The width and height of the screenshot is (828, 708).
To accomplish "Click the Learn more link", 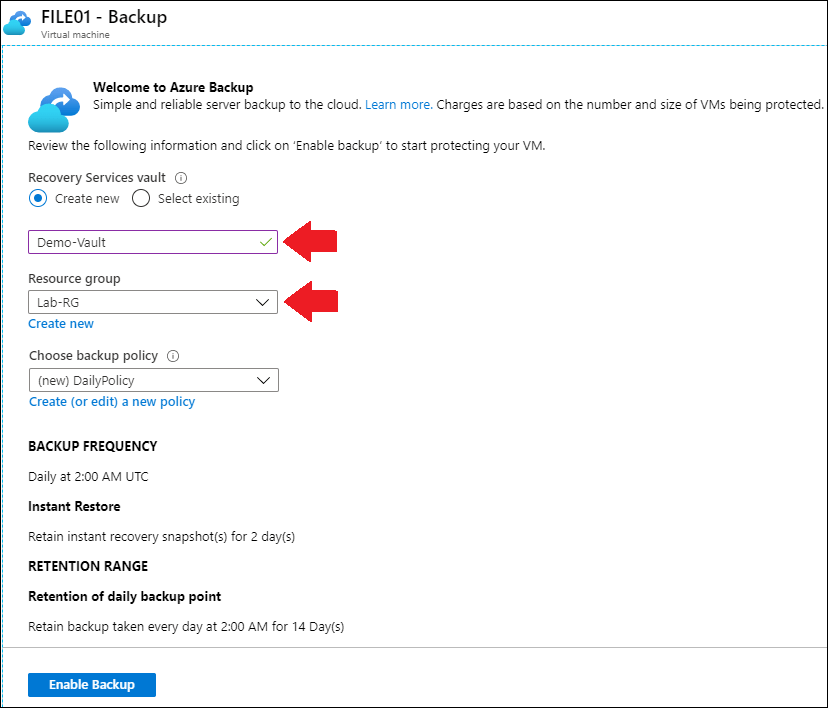I will 399,105.
